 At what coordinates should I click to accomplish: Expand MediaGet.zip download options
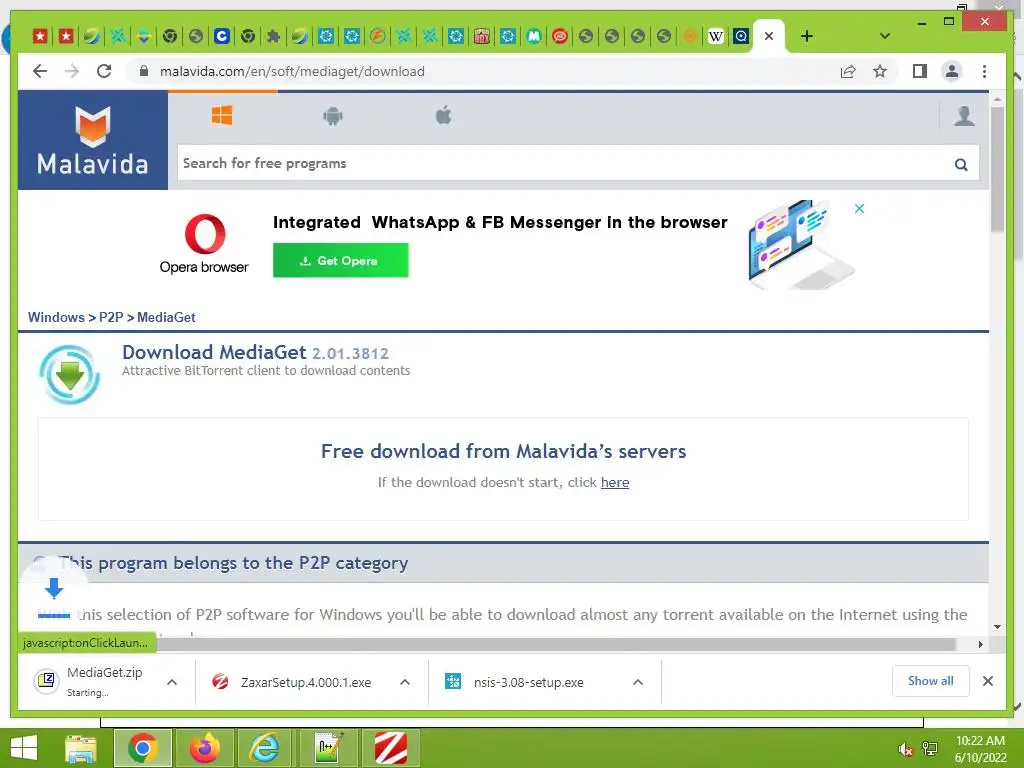[172, 682]
